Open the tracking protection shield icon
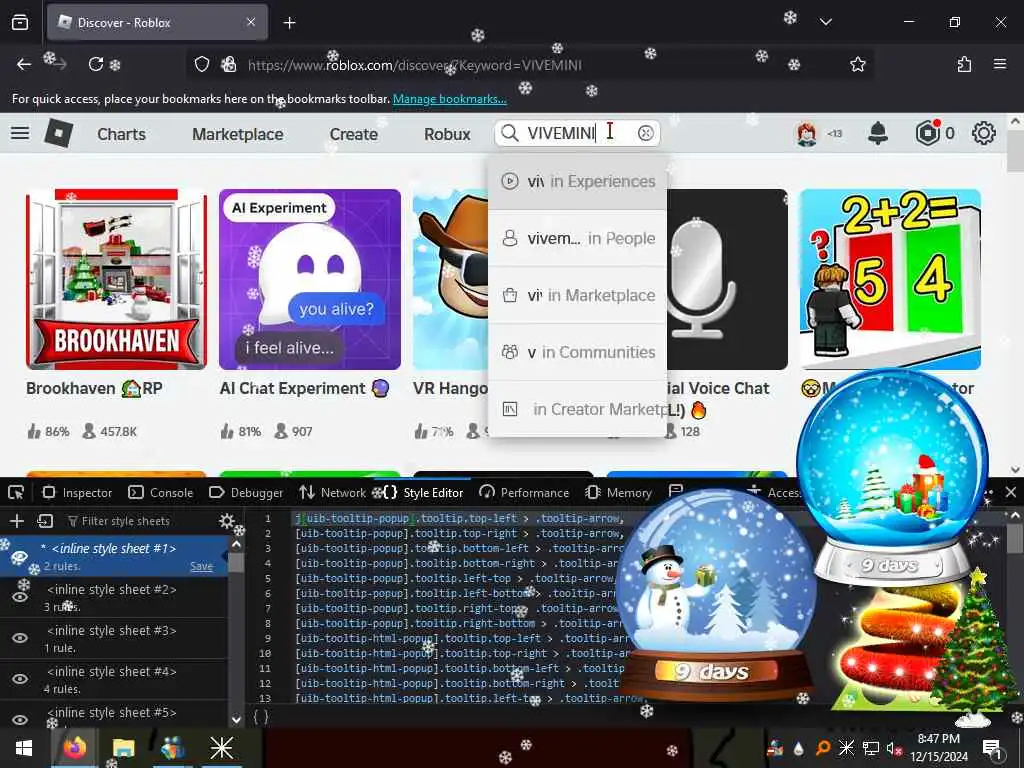The height and width of the screenshot is (768, 1024). [202, 64]
